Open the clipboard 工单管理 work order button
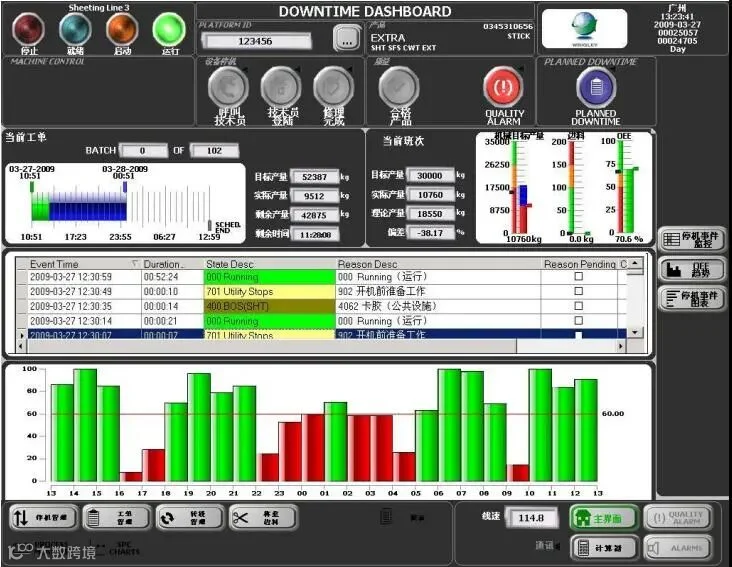Image resolution: width=732 pixels, height=567 pixels. (117, 518)
